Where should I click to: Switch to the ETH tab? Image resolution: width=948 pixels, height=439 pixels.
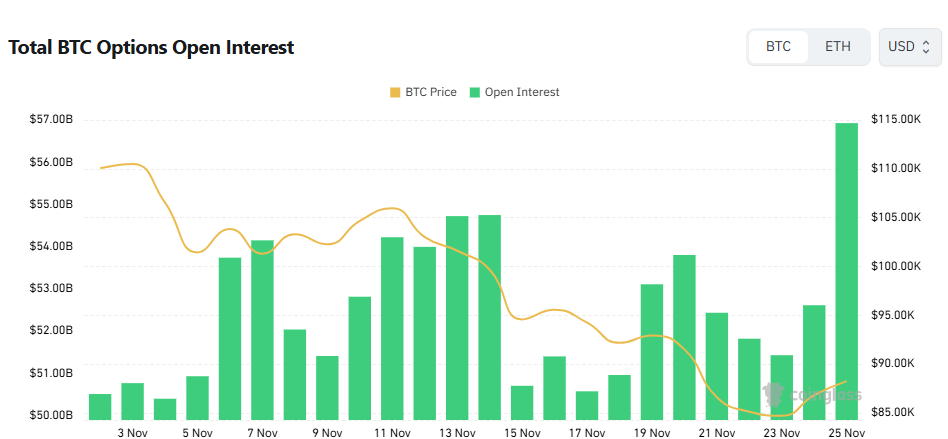(837, 47)
